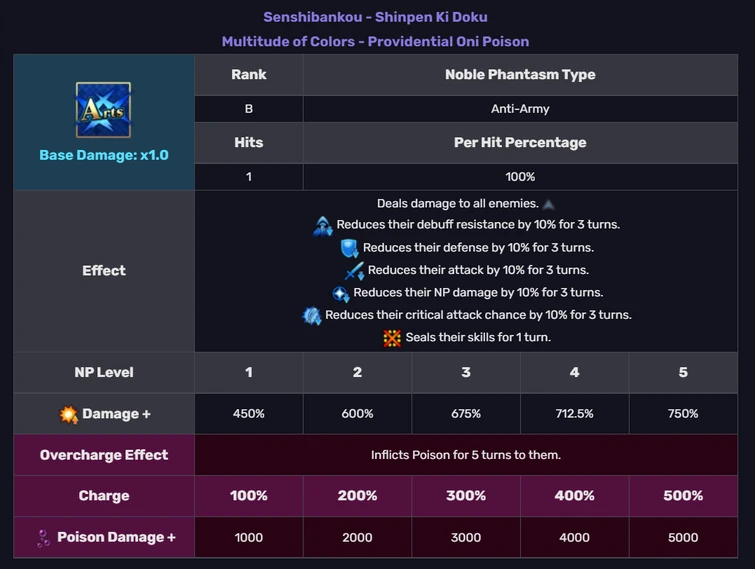Click the Damage + burst icon
This screenshot has height=569, width=755.
68,414
